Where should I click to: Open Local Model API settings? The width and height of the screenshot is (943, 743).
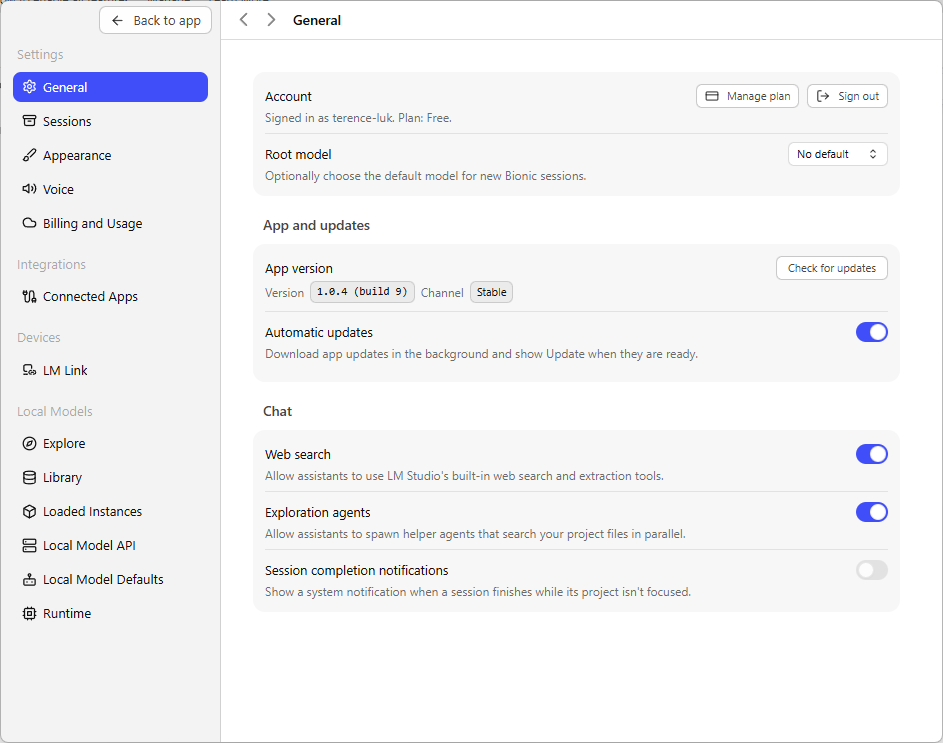tap(111, 546)
